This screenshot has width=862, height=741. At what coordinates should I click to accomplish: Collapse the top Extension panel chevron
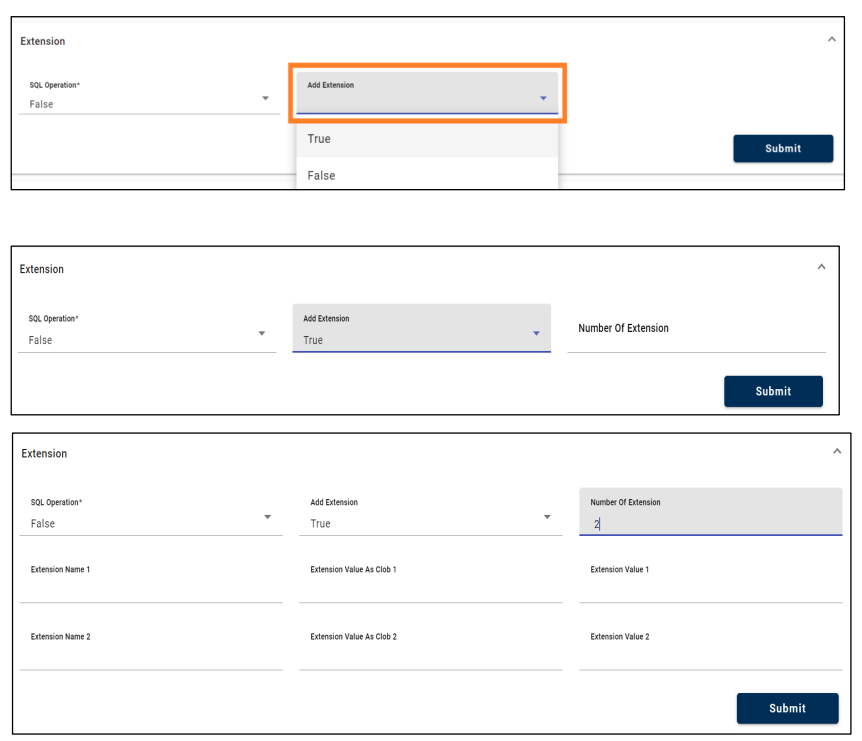click(x=832, y=39)
